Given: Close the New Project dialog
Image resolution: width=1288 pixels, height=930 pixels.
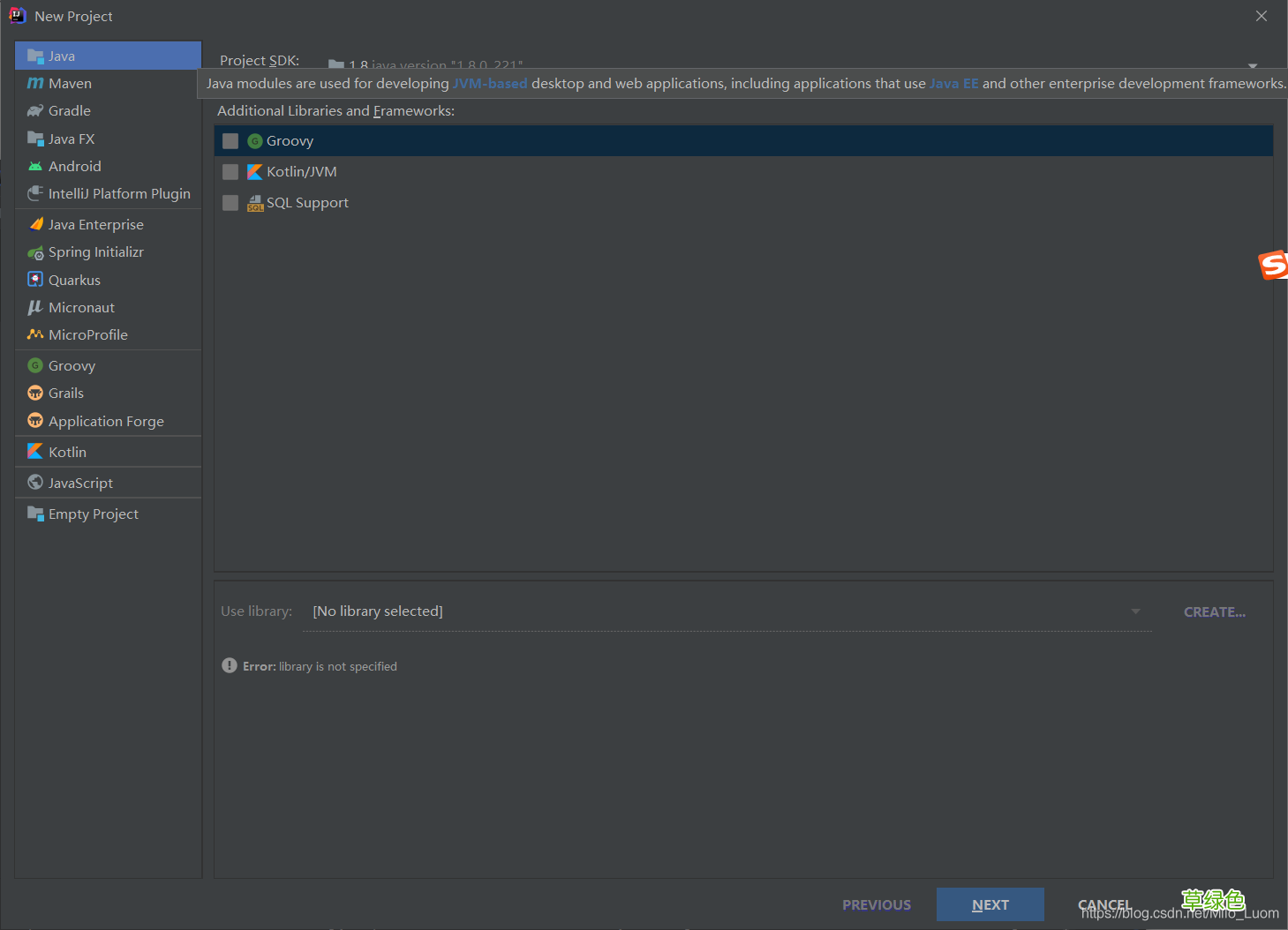Looking at the screenshot, I should coord(1261,16).
